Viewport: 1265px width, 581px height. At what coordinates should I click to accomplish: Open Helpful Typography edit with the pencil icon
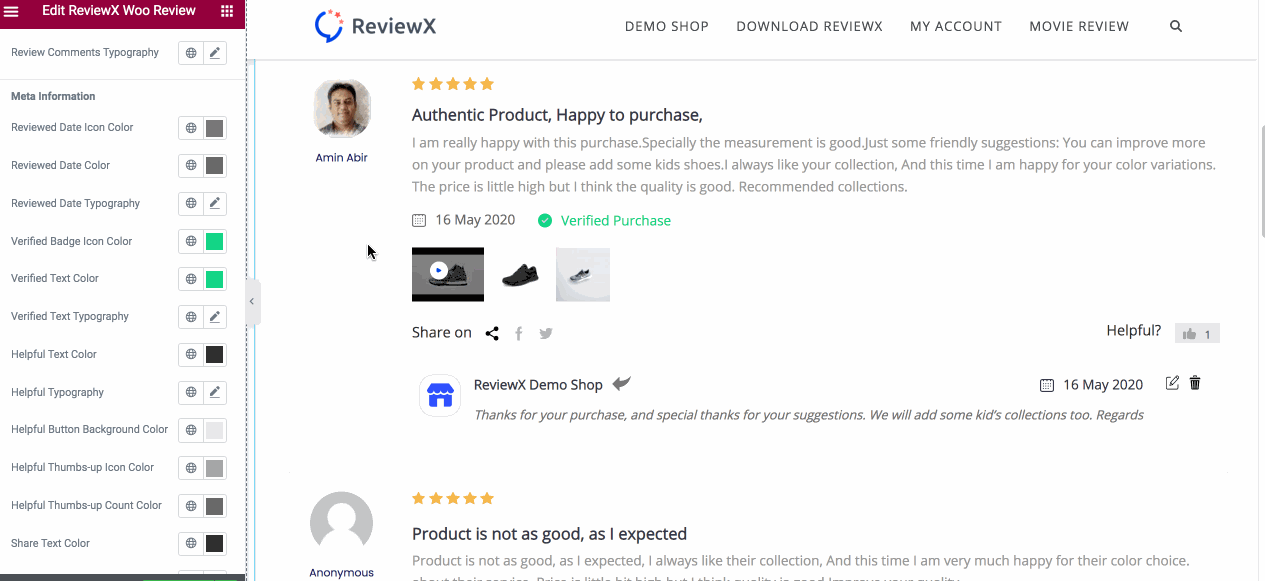pyautogui.click(x=214, y=392)
